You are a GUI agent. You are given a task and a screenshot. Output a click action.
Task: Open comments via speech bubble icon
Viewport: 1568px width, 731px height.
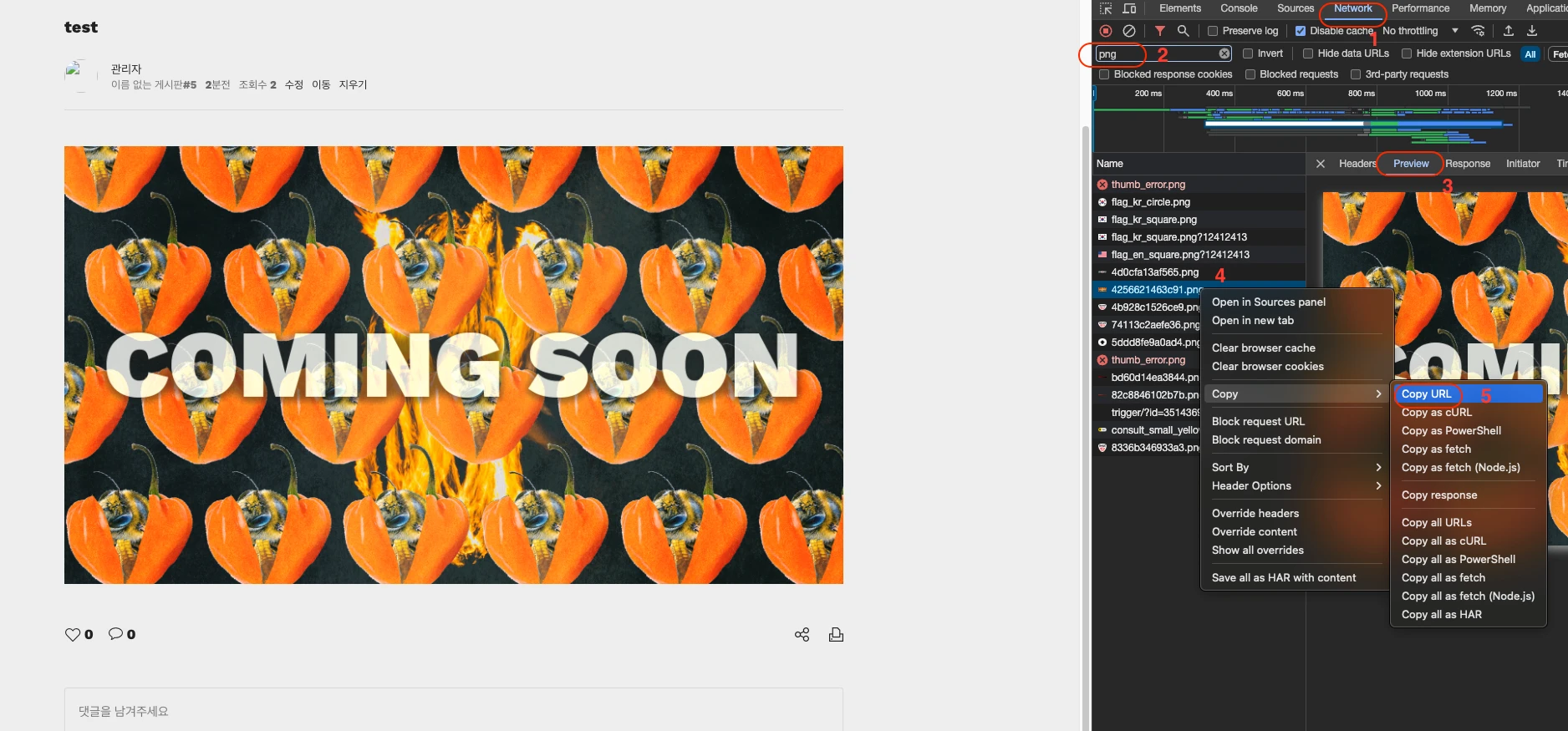coord(116,634)
